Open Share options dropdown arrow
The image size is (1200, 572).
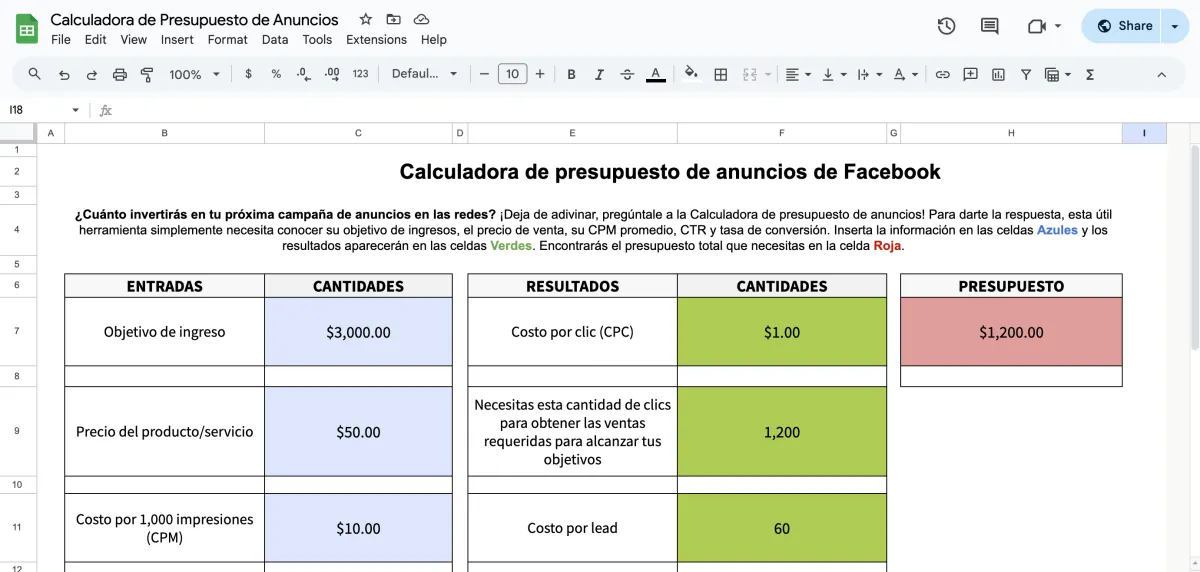[x=1174, y=26]
